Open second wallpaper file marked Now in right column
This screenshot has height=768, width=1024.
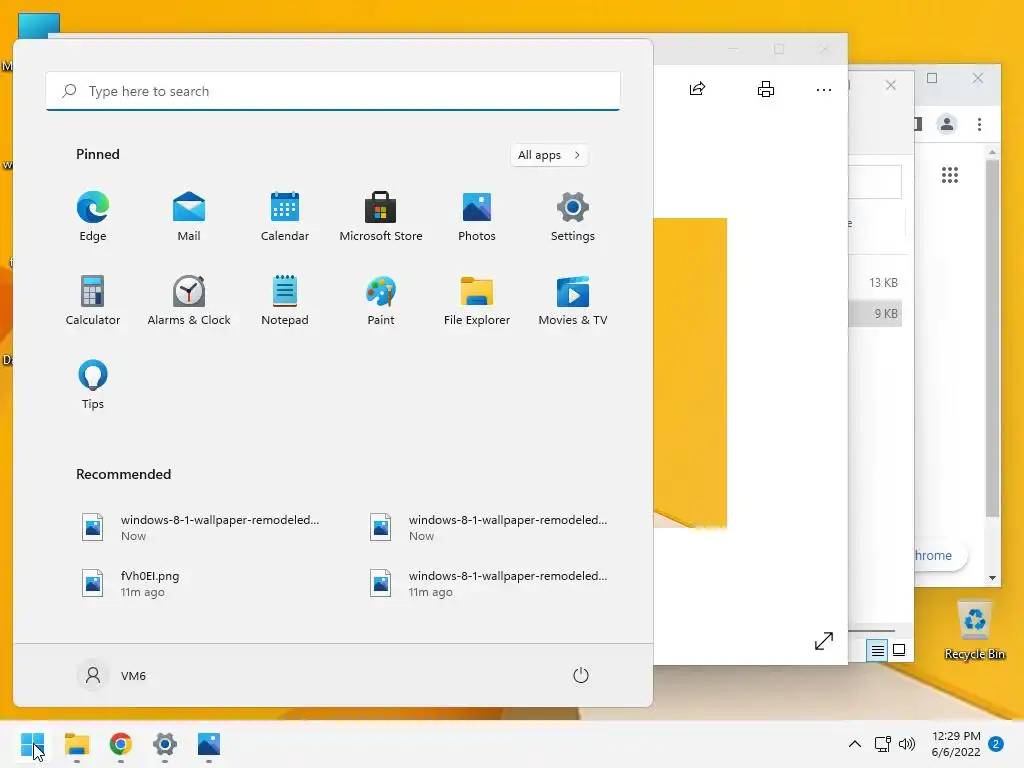point(490,527)
